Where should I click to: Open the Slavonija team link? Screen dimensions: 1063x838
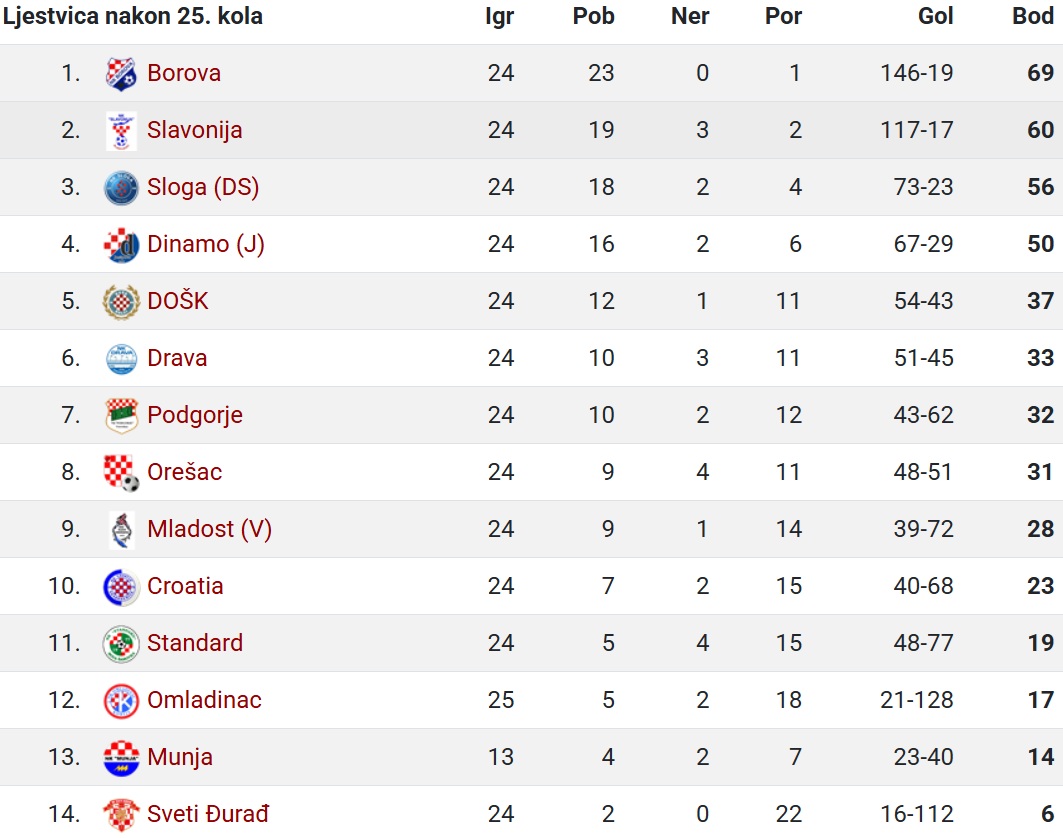pyautogui.click(x=195, y=129)
